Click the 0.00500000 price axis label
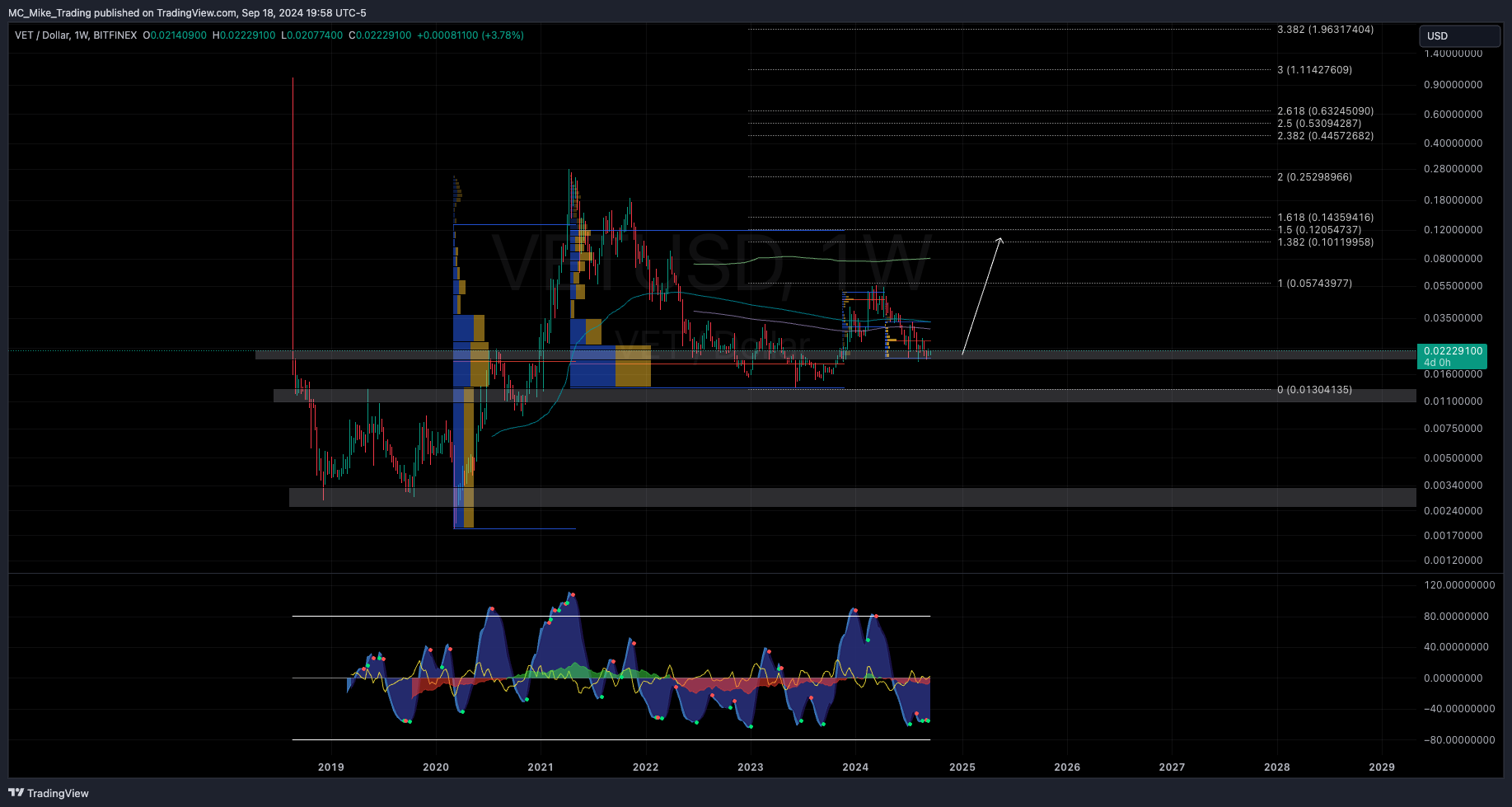Image resolution: width=1512 pixels, height=807 pixels. (1453, 458)
